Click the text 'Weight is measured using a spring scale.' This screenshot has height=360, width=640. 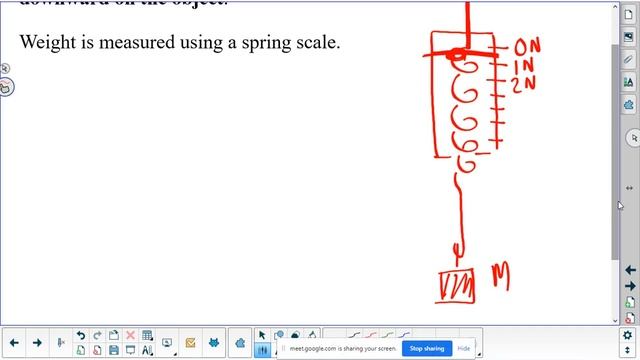tap(180, 42)
